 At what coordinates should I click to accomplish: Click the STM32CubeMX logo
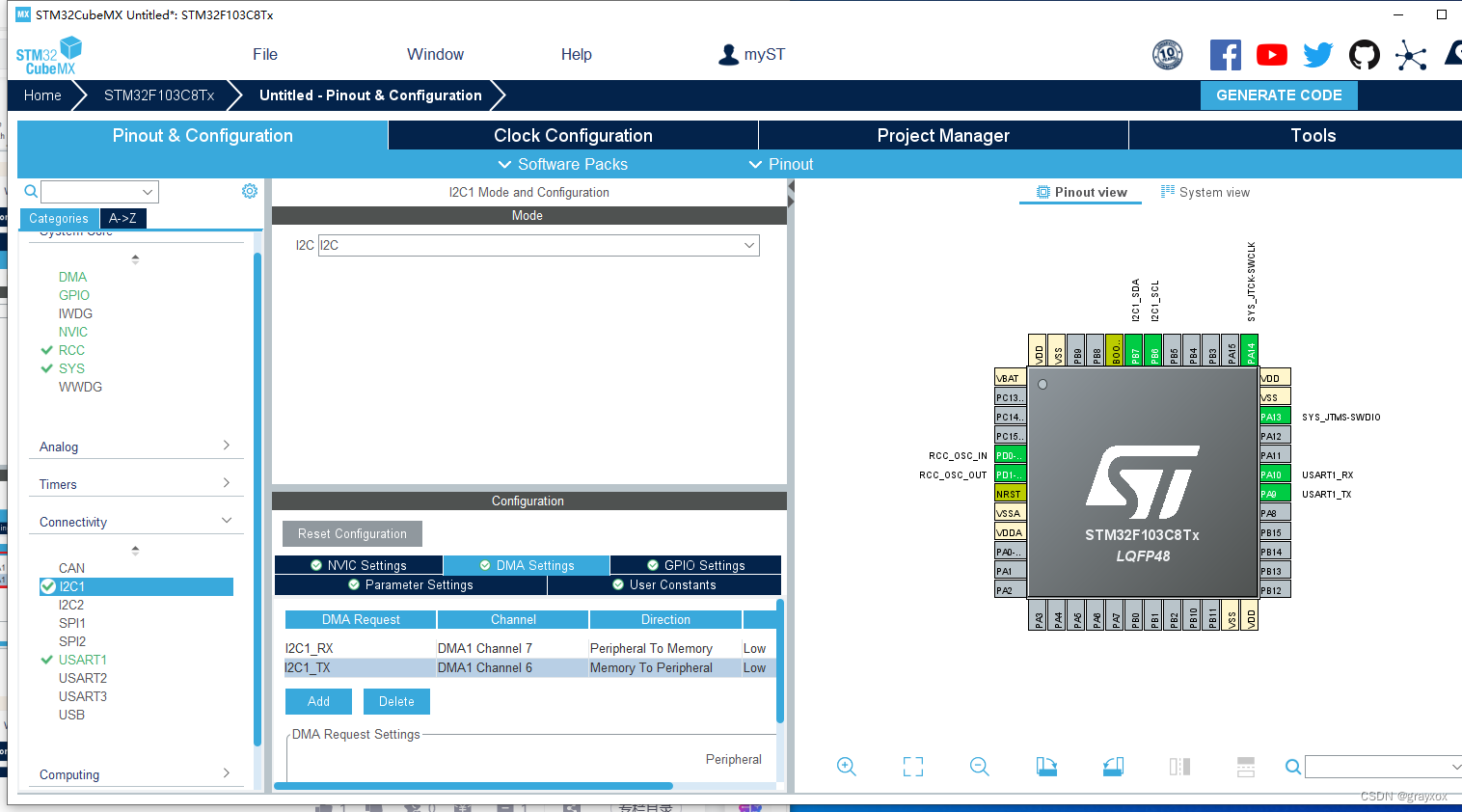pos(49,56)
